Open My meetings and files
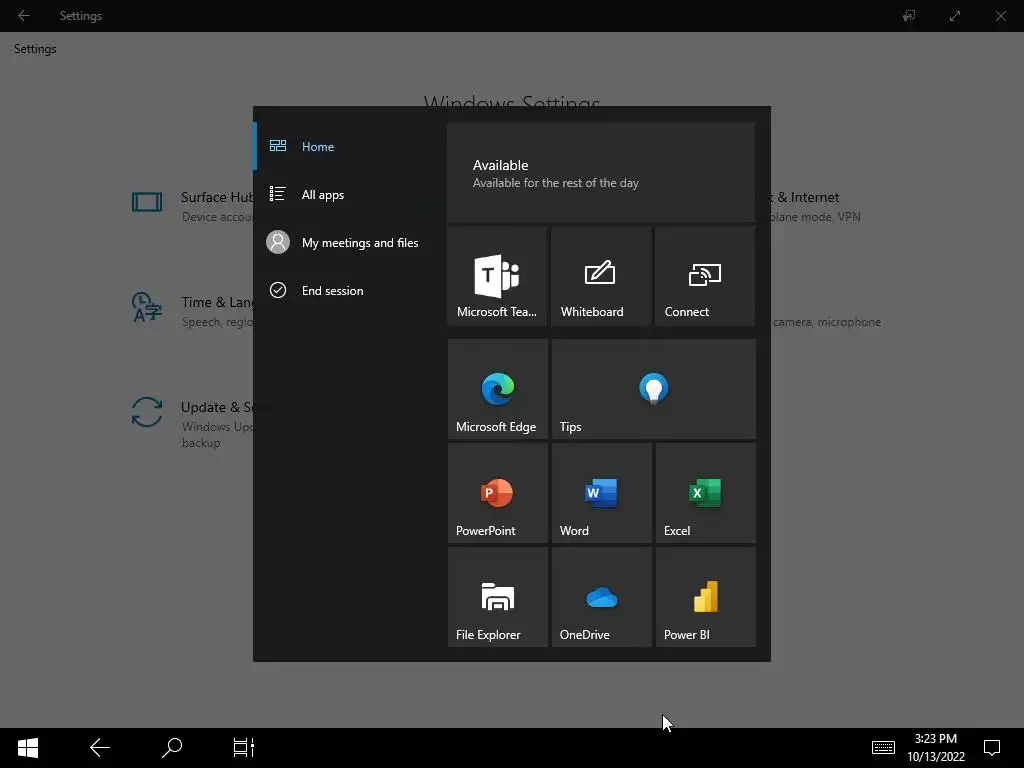Screen dimensions: 1024x768 click(344, 242)
